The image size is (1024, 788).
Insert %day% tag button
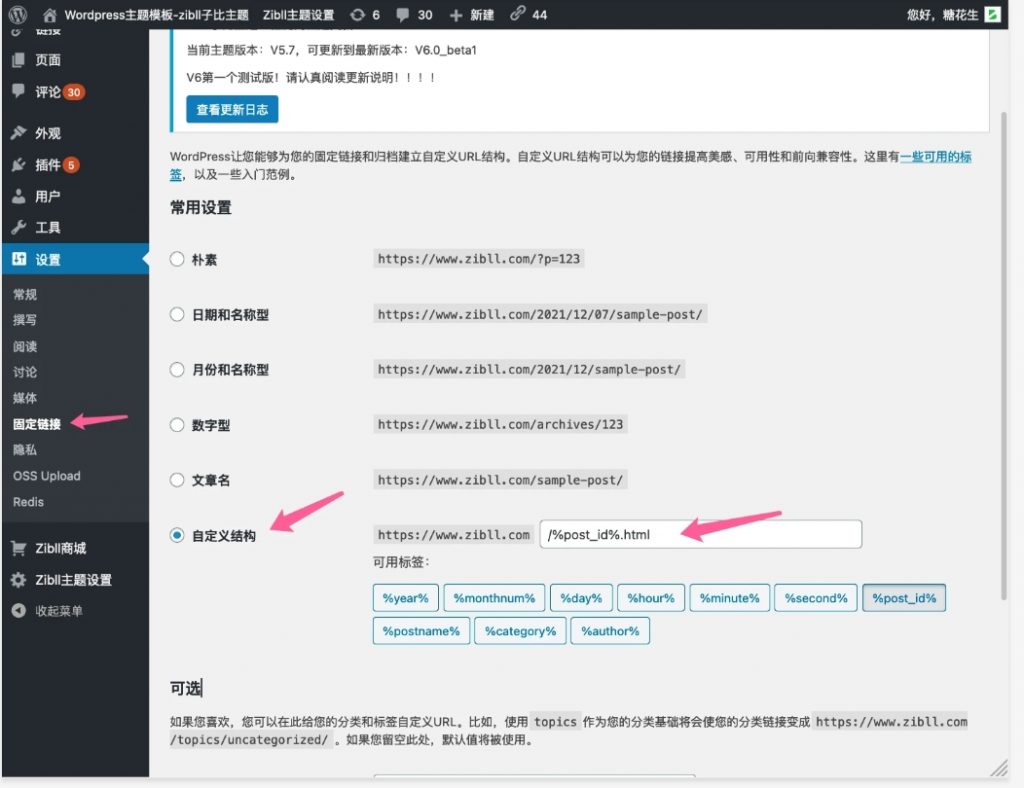pos(581,598)
